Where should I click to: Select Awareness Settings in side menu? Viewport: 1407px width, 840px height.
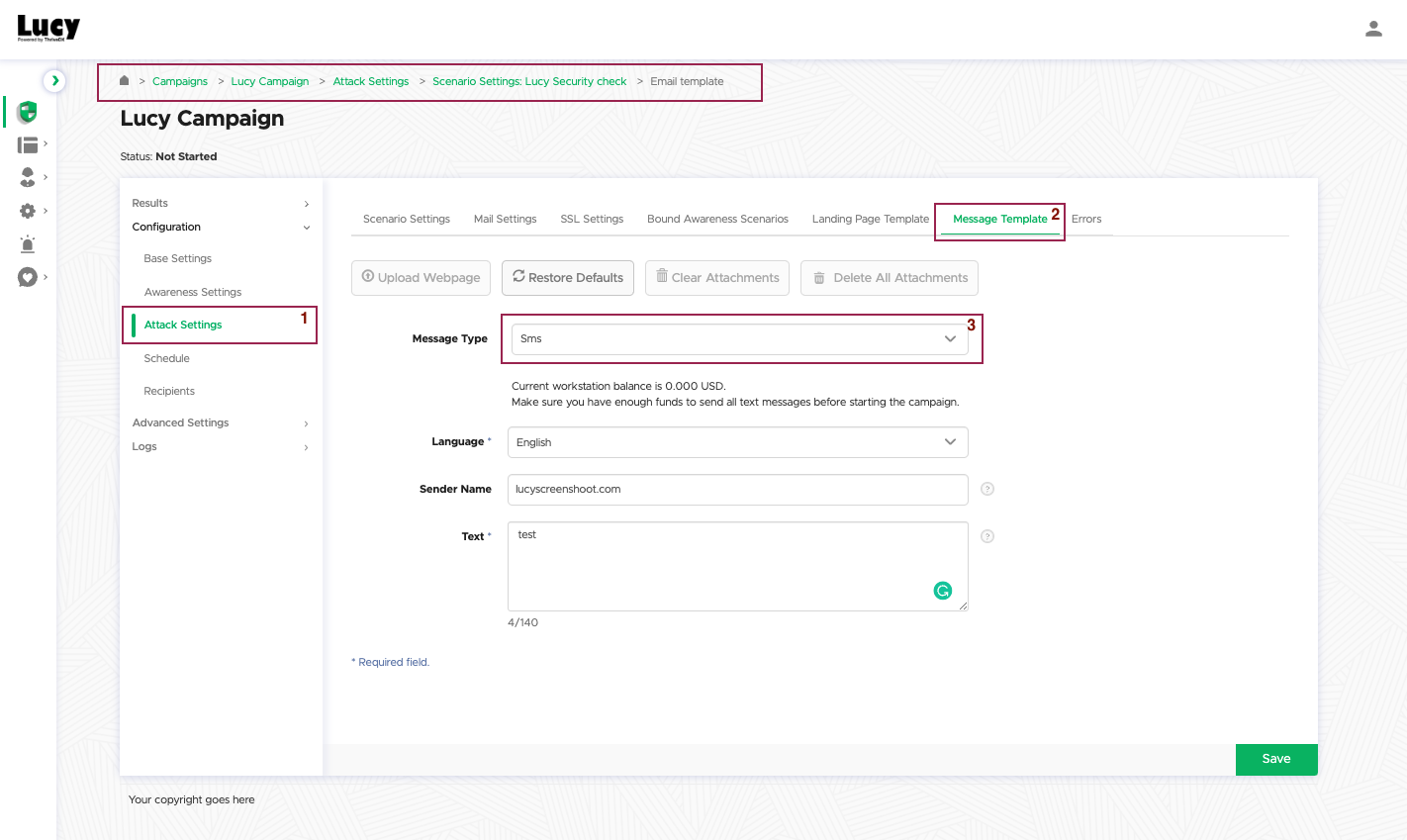coord(193,292)
